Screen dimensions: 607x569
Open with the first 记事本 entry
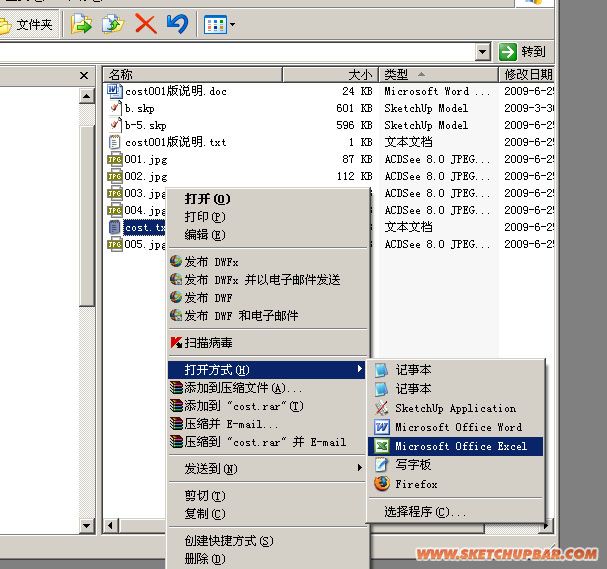pyautogui.click(x=456, y=370)
